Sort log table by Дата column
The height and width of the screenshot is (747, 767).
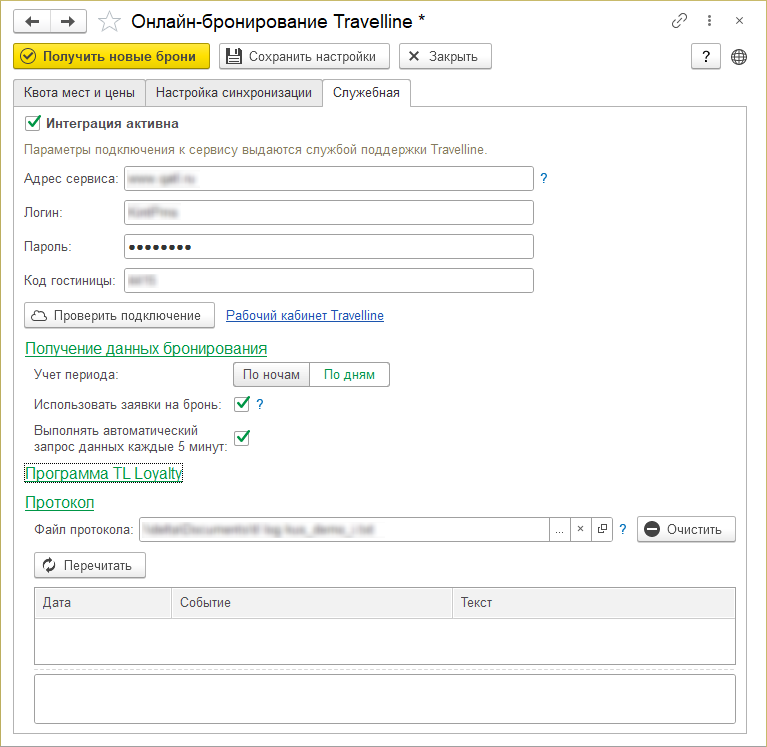tap(103, 603)
